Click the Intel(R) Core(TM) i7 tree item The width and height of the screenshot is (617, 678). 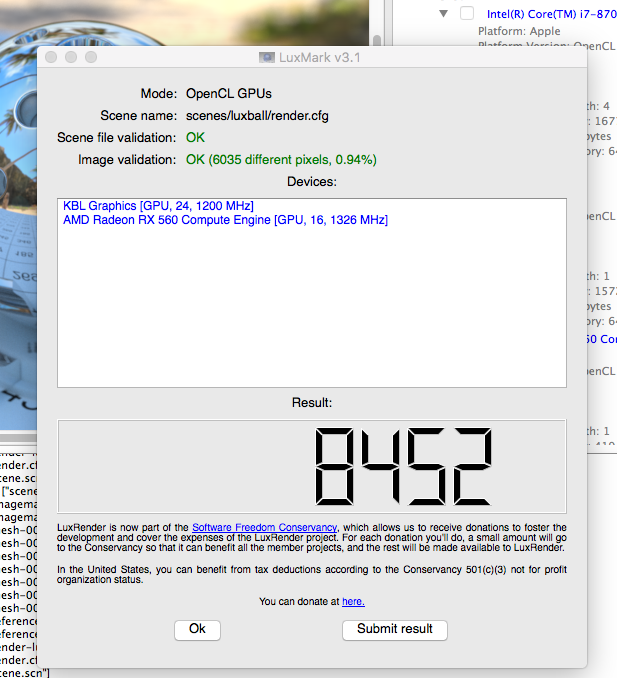(551, 14)
